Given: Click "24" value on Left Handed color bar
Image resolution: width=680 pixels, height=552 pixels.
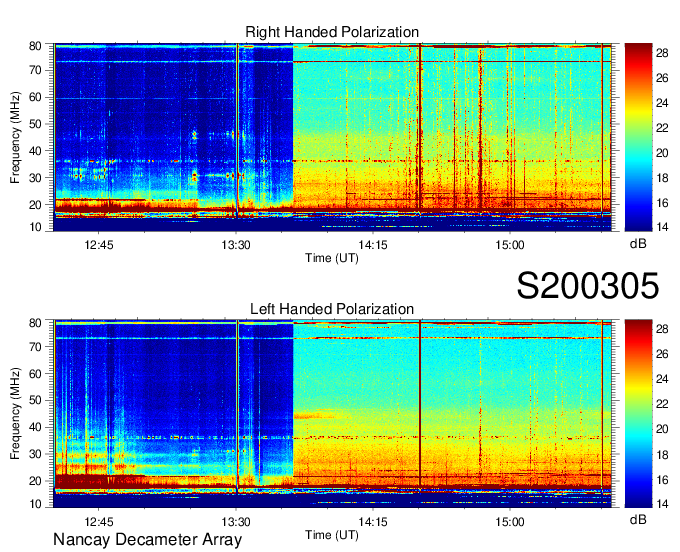Looking at the screenshot, I should (662, 379).
